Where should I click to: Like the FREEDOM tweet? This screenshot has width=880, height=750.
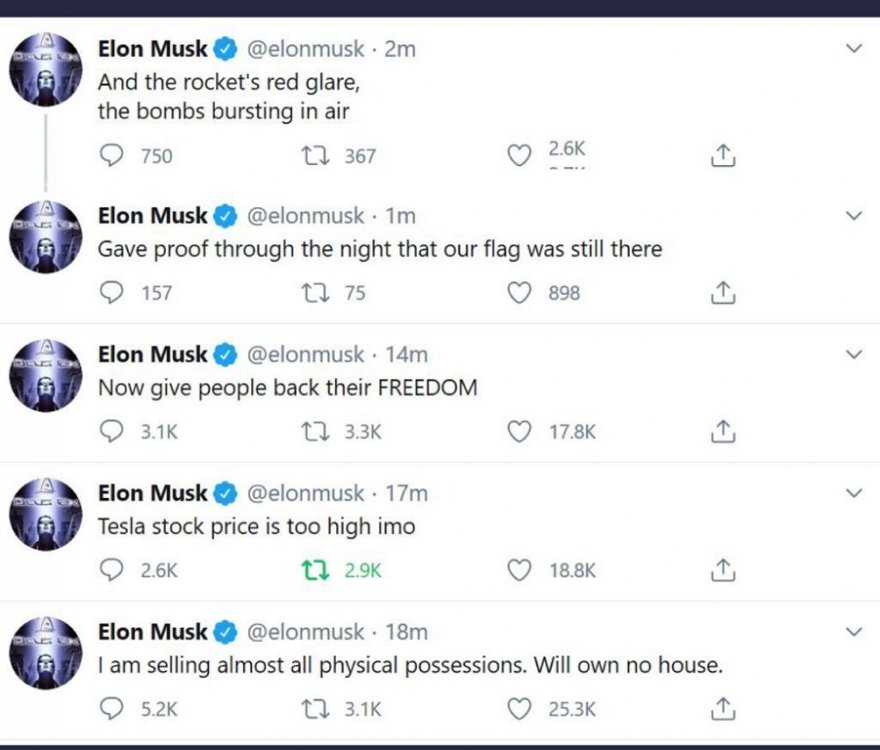coord(518,431)
